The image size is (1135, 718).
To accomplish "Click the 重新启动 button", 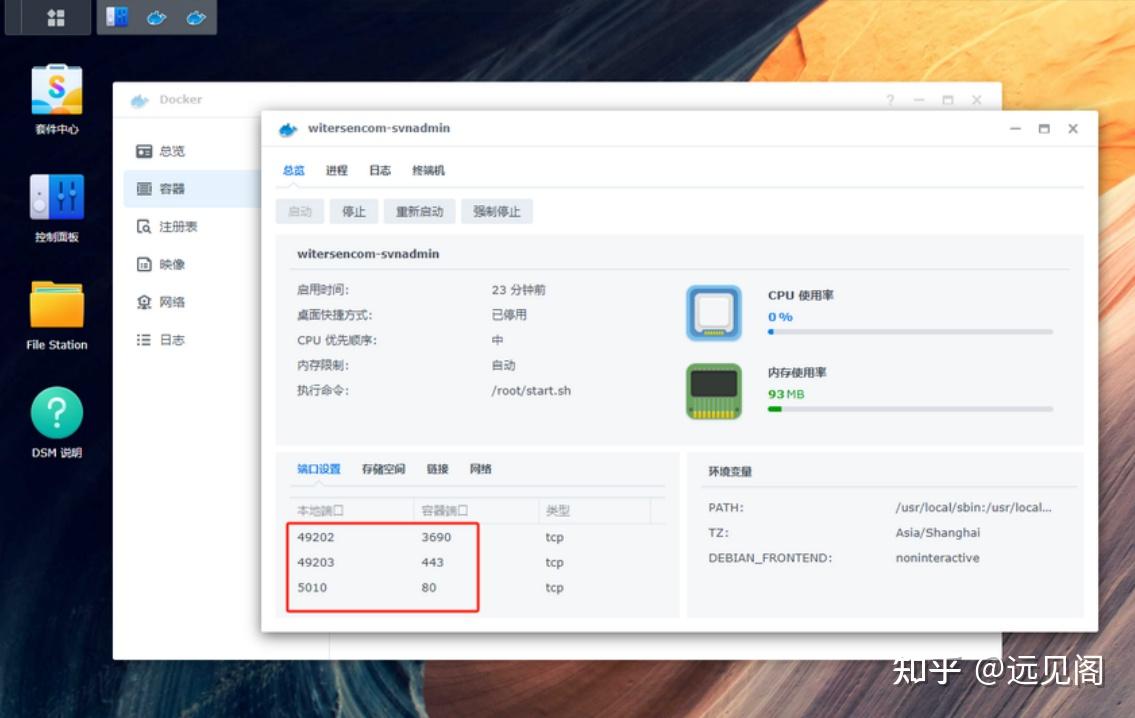I will click(420, 211).
